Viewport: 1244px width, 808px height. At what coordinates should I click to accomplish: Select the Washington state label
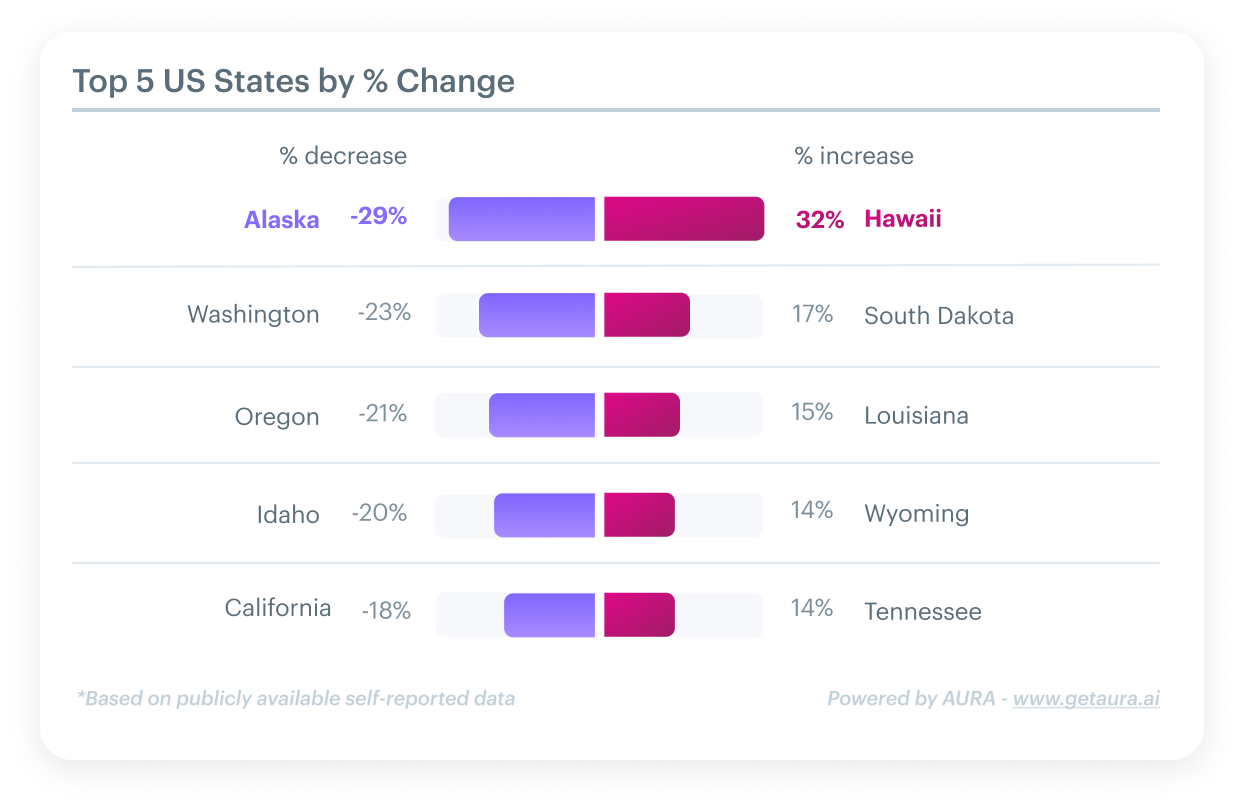pyautogui.click(x=253, y=315)
